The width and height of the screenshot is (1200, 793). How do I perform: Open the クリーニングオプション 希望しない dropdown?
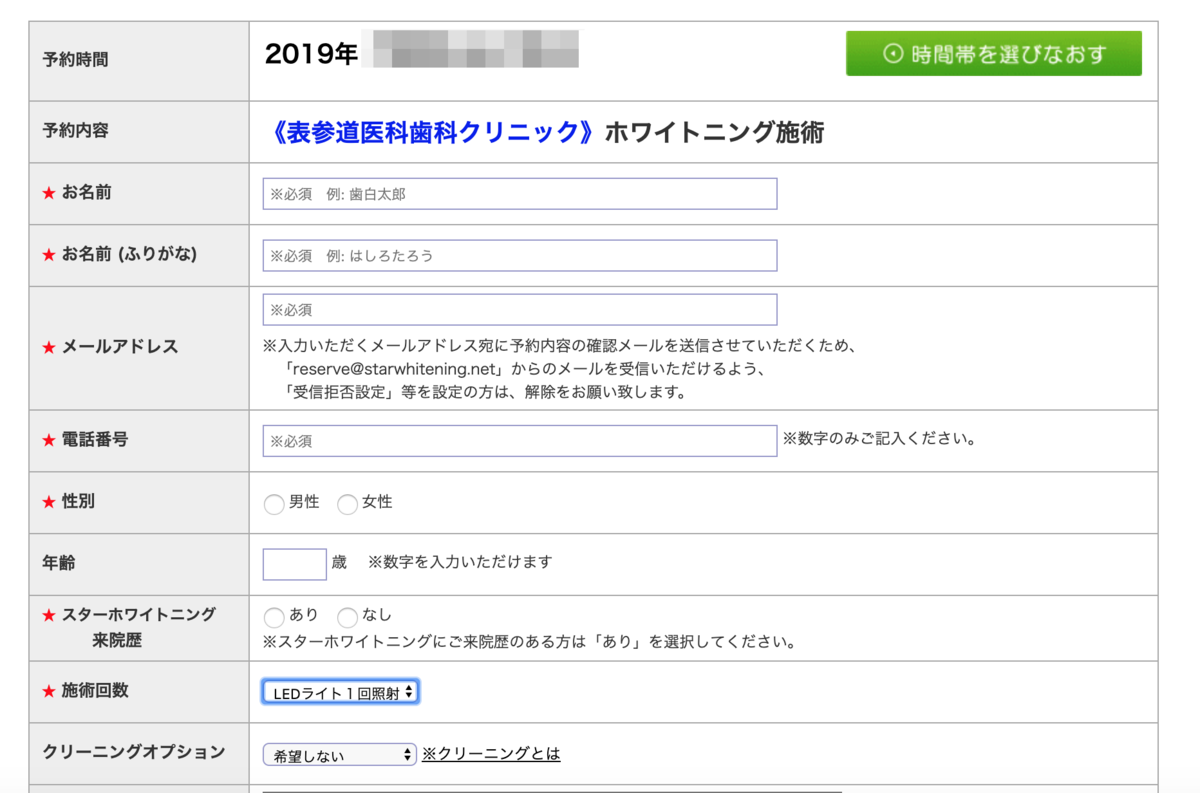340,755
